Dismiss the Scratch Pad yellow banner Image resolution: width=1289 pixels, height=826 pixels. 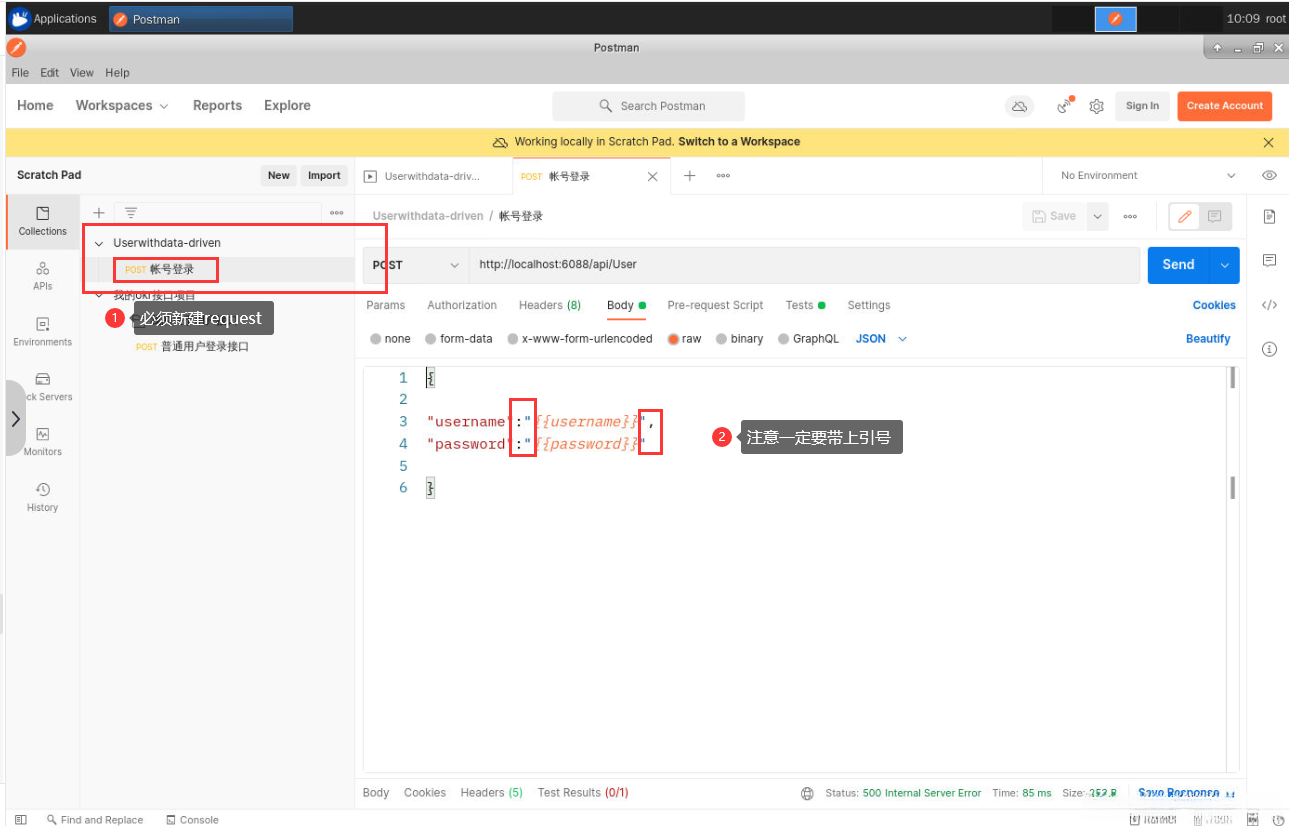[1269, 142]
